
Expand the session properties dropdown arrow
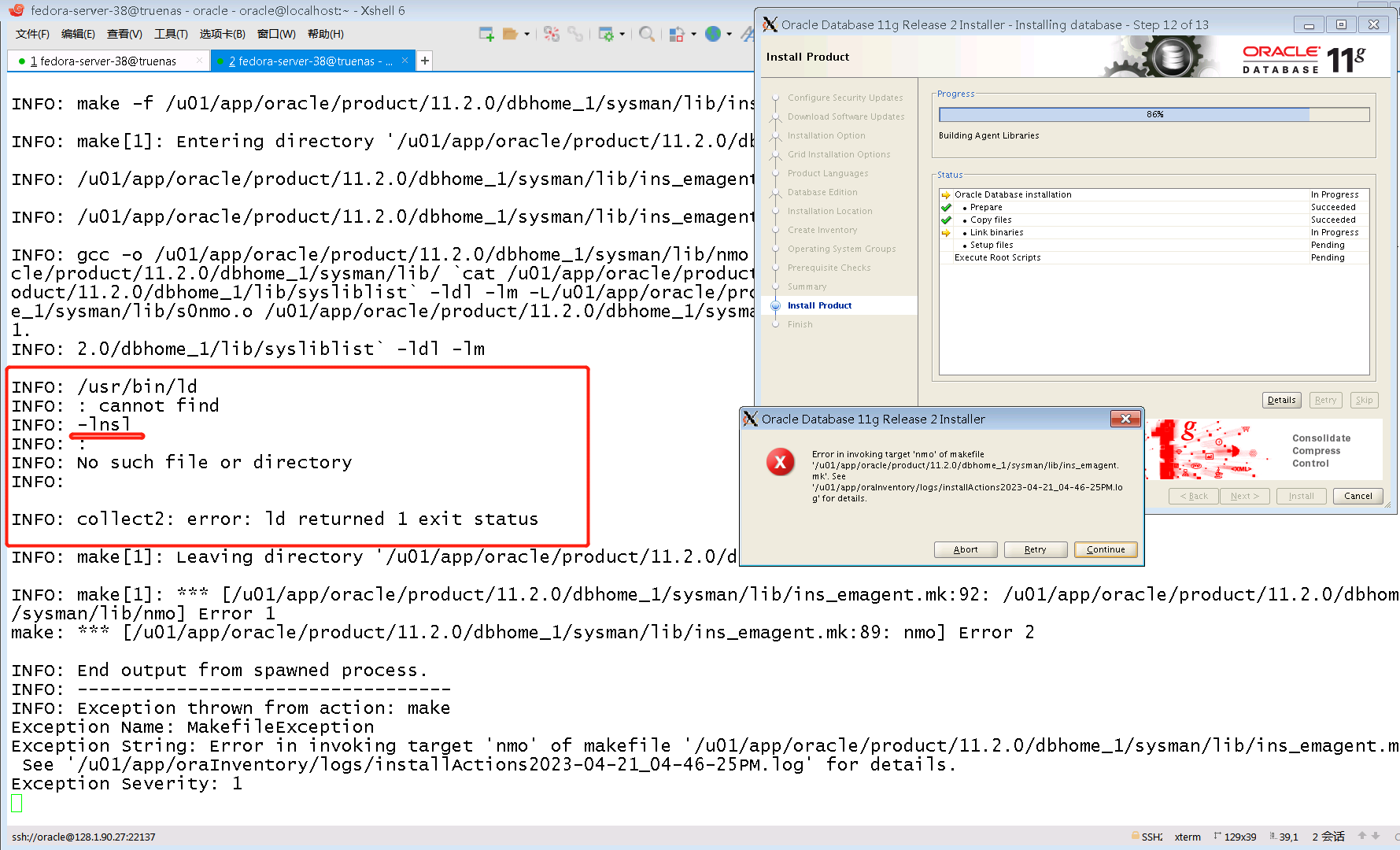(622, 34)
